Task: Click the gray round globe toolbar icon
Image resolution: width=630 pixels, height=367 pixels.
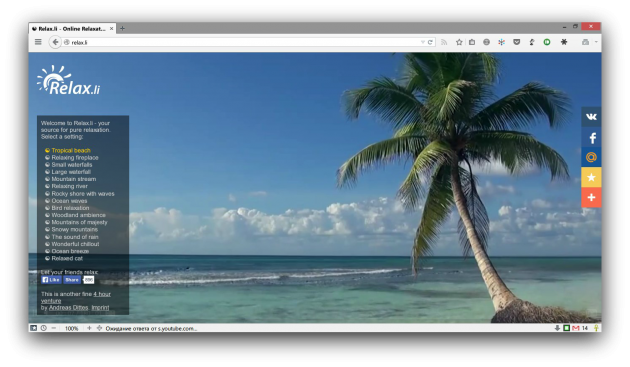Action: point(486,42)
